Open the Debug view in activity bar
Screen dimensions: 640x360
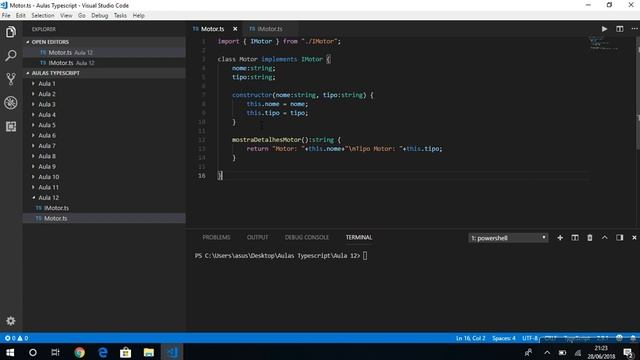11,102
